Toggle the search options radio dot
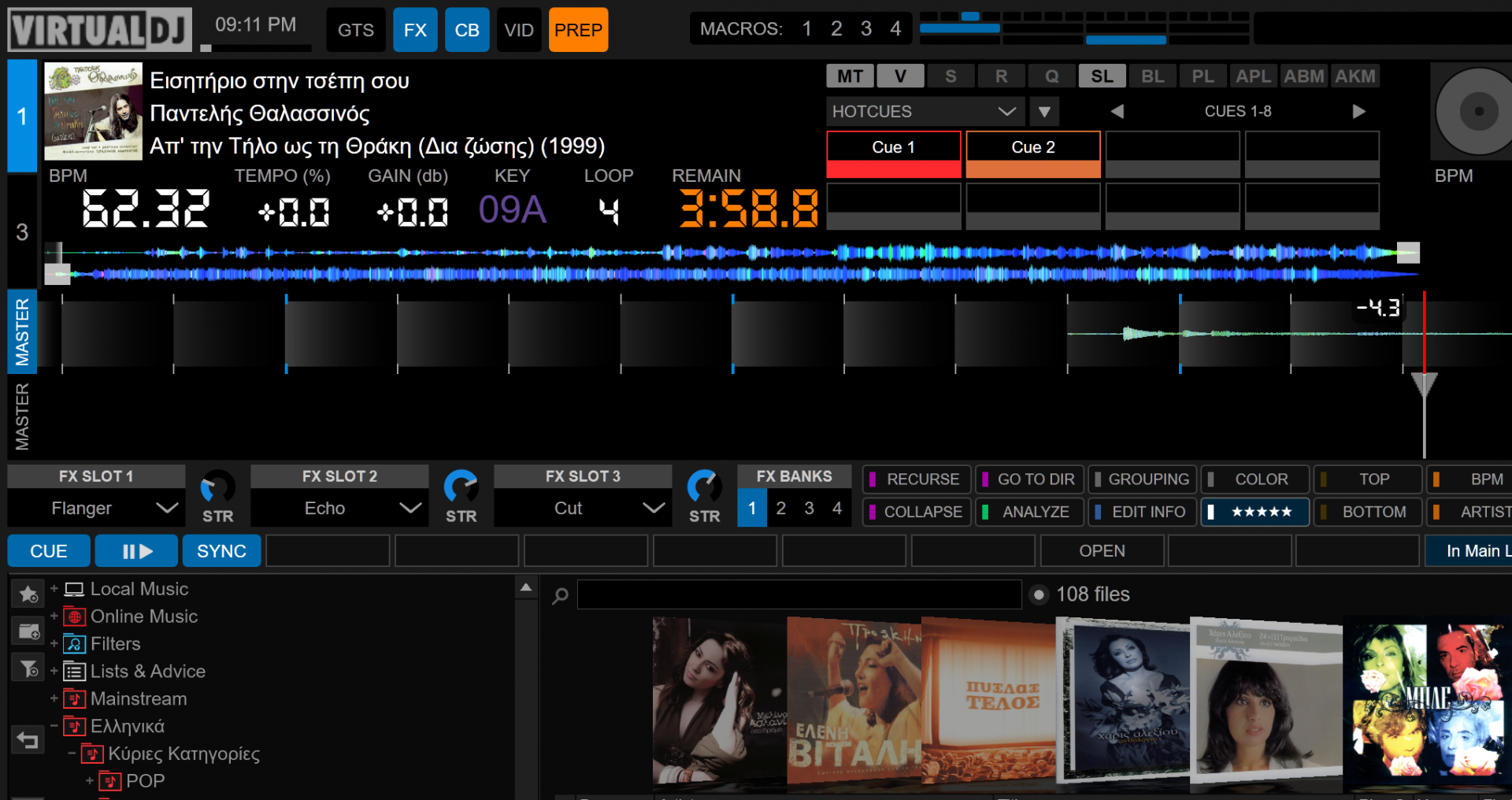Image resolution: width=1512 pixels, height=800 pixels. point(1039,595)
